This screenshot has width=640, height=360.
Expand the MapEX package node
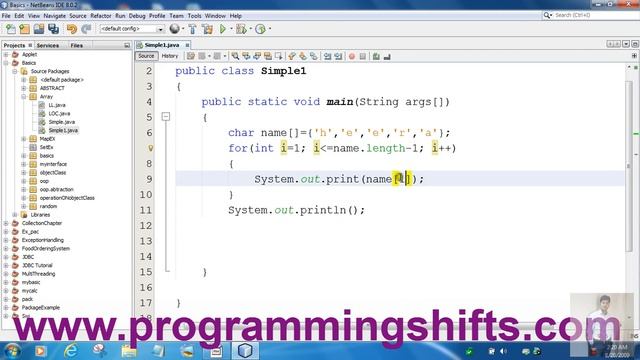click(x=24, y=139)
